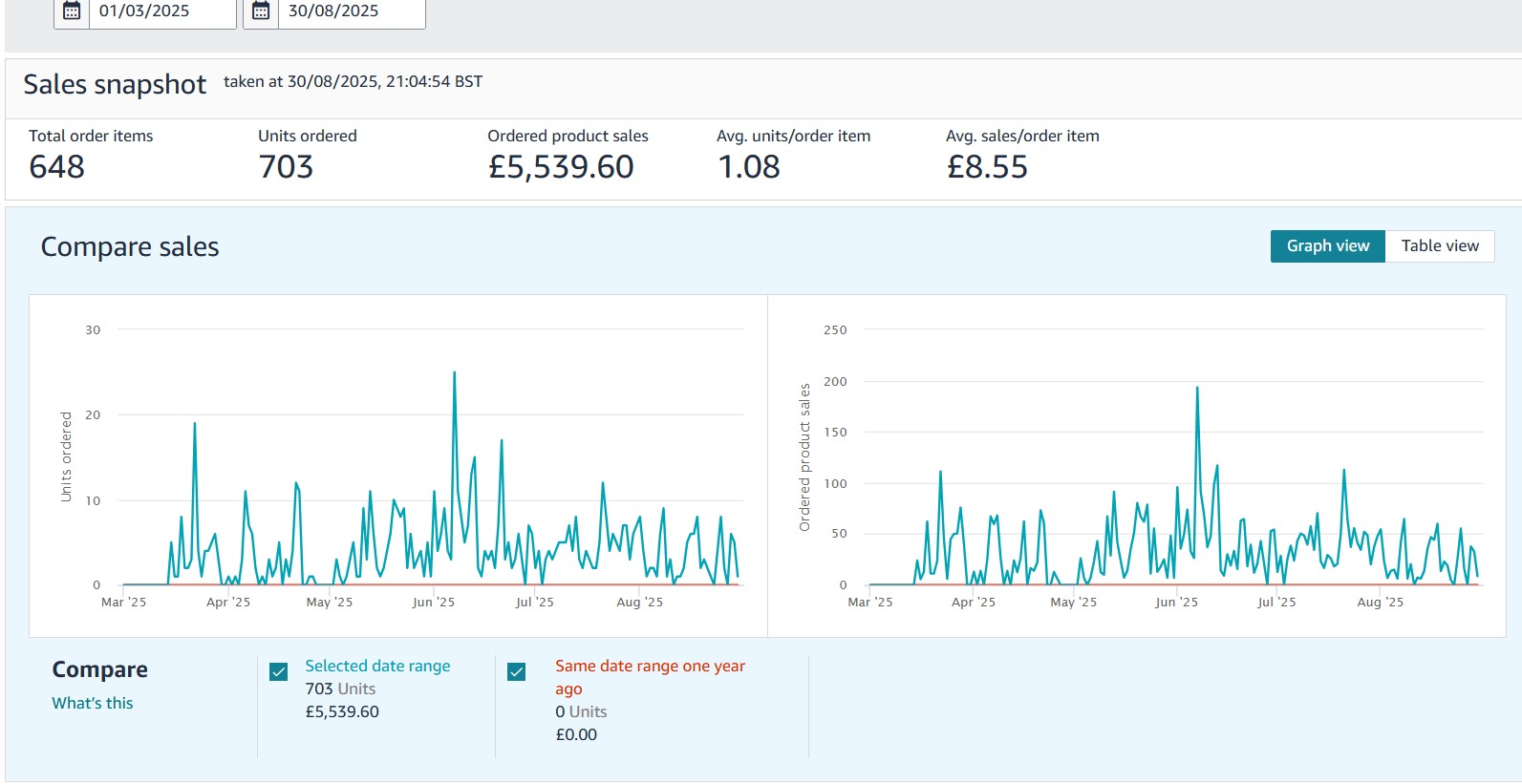Screen dimensions: 1522x784
Task: Open the end date calendar icon
Action: [x=261, y=11]
